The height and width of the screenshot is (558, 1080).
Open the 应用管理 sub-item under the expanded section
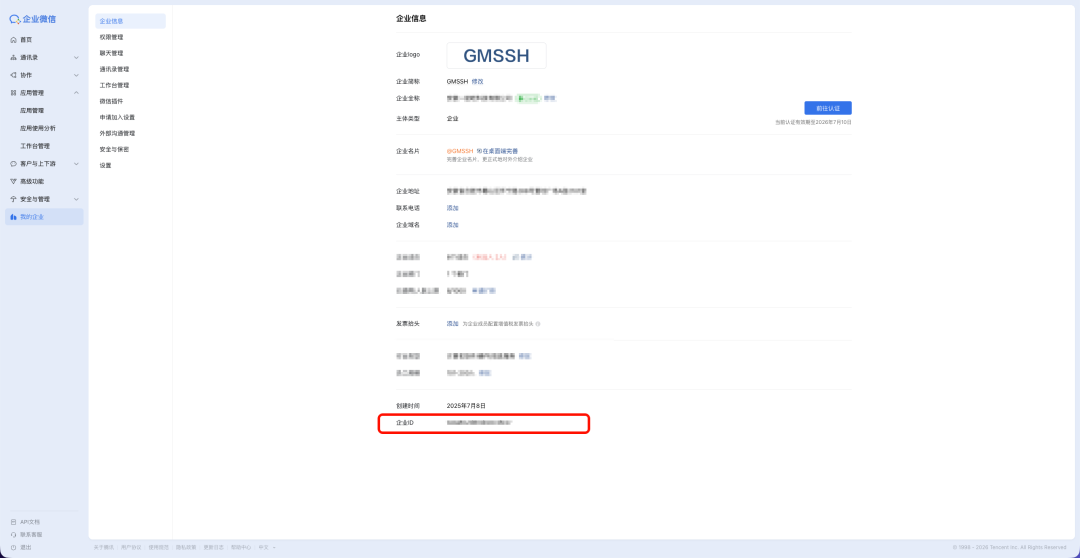click(32, 110)
